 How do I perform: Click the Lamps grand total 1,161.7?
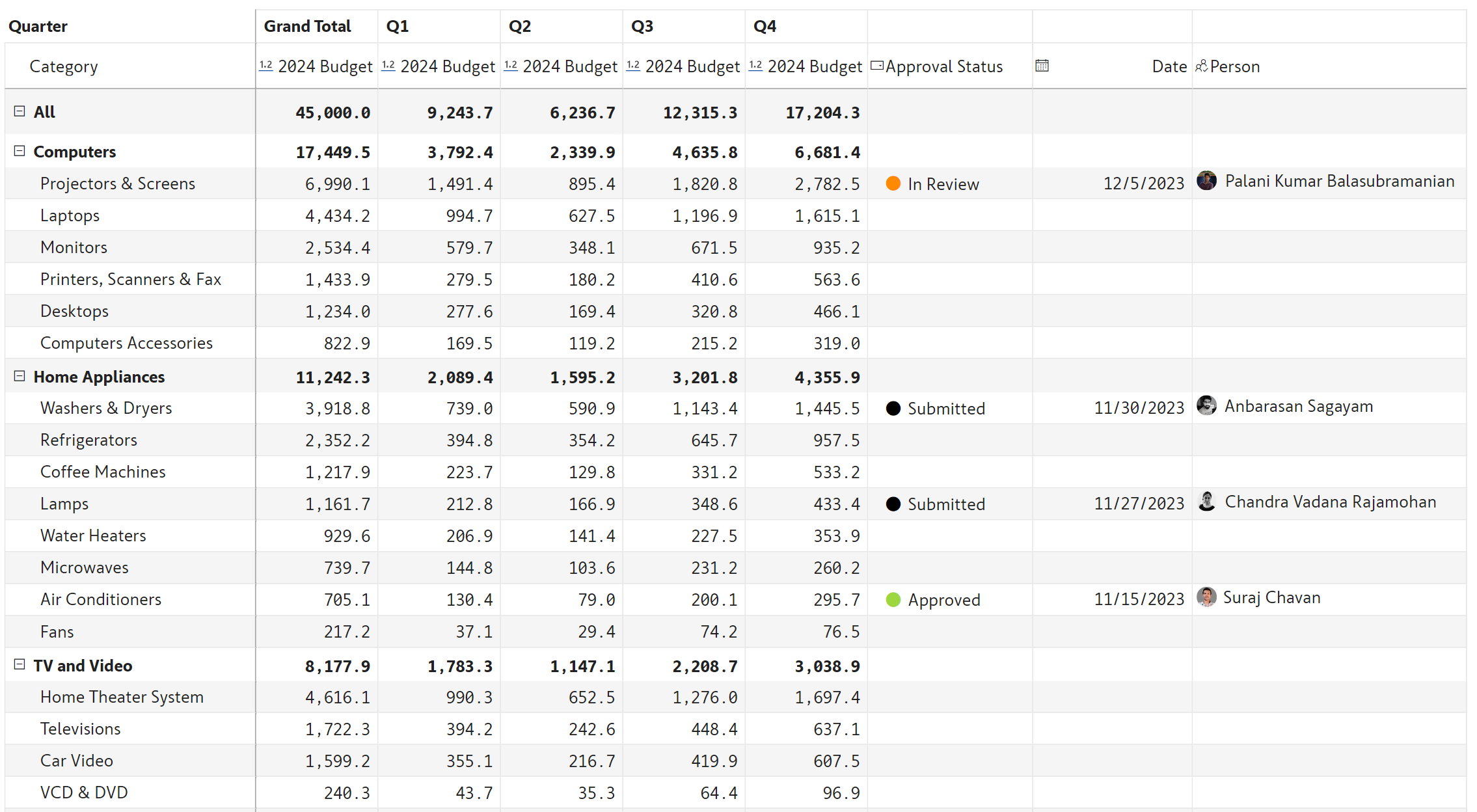[x=338, y=504]
